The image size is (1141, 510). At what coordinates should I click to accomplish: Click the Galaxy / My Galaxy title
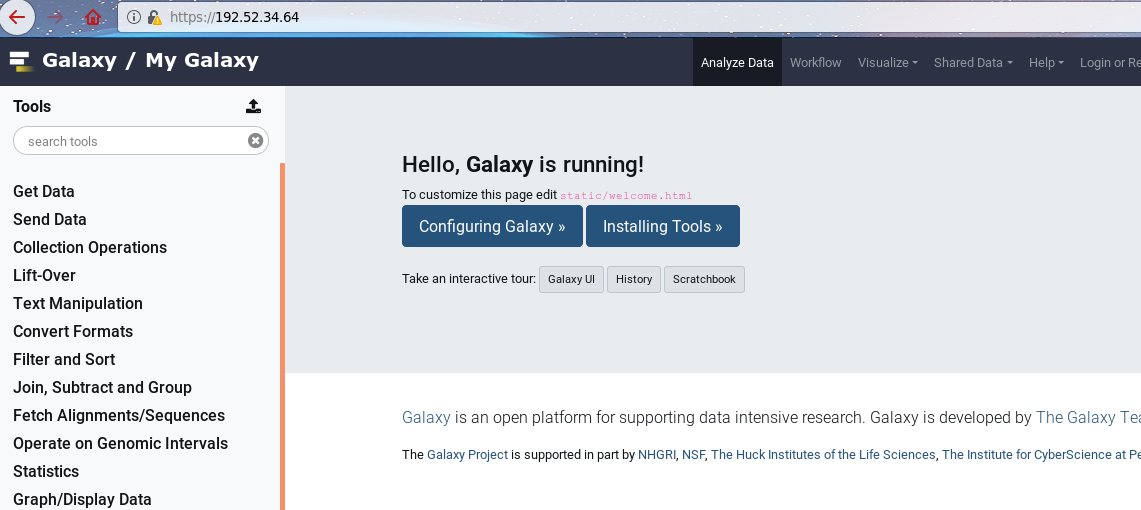point(150,60)
